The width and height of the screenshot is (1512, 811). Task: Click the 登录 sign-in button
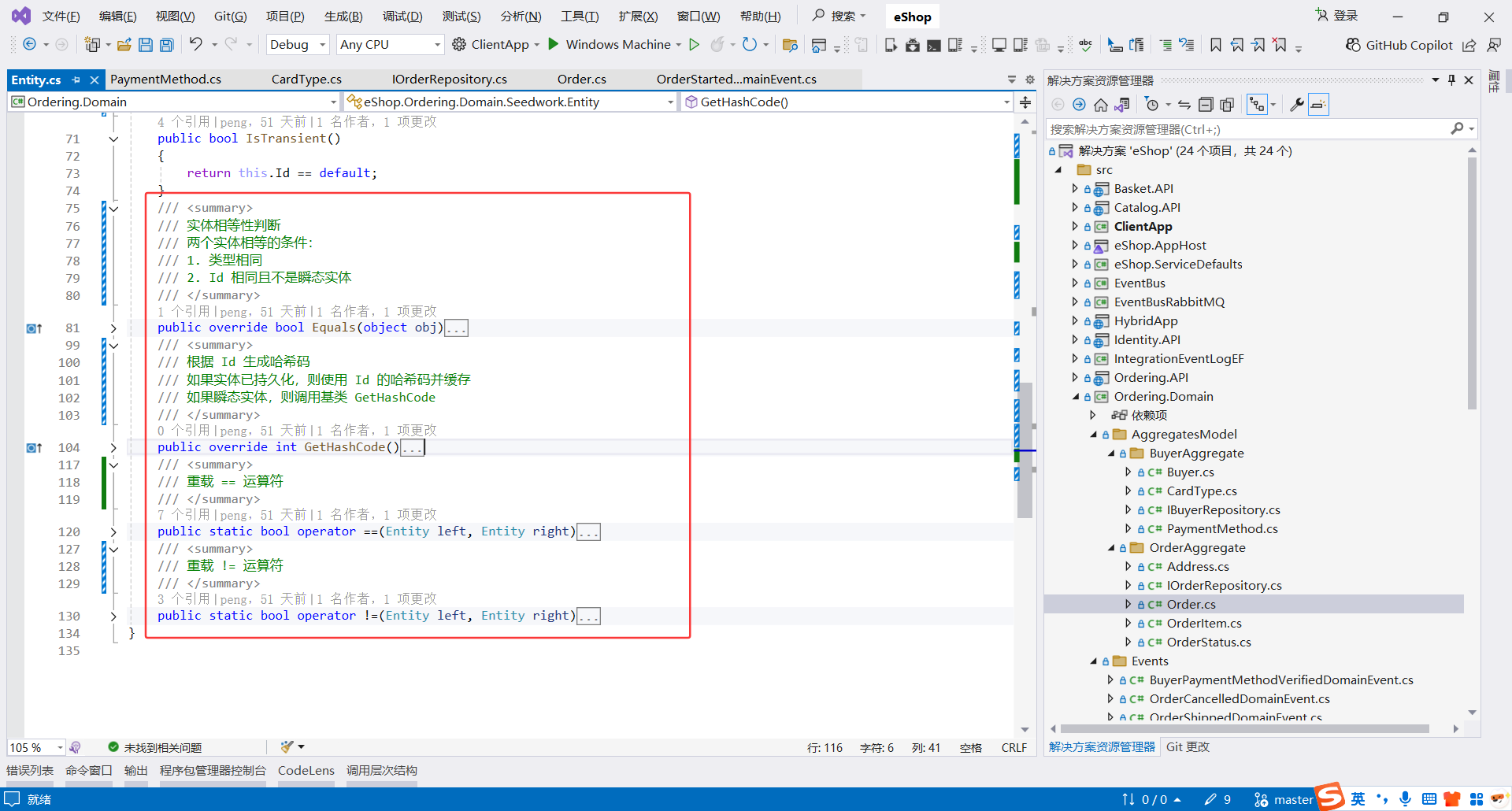point(1337,16)
